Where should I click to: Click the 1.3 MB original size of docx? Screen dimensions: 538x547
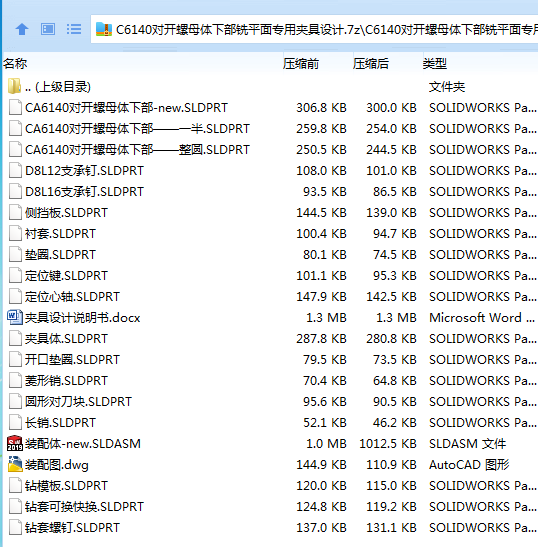pos(326,317)
